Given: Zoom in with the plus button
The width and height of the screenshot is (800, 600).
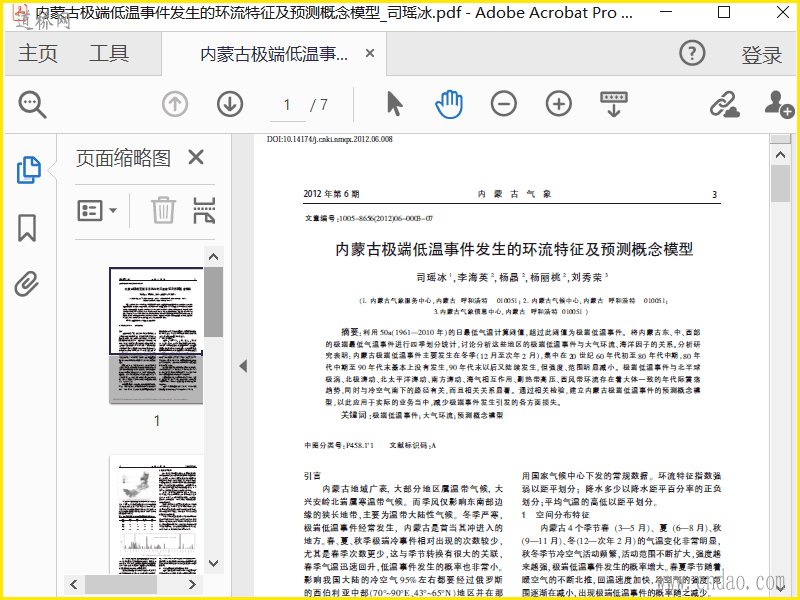Looking at the screenshot, I should coord(559,104).
